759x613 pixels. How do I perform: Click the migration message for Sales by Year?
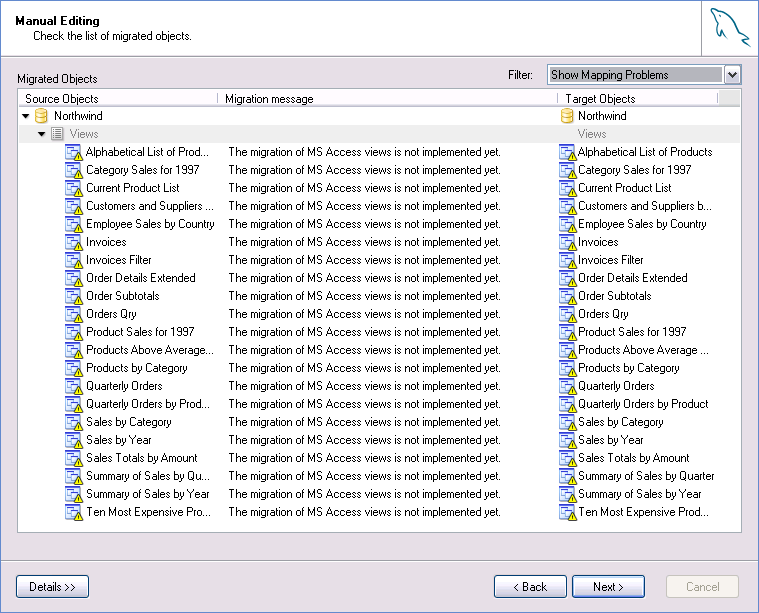364,440
